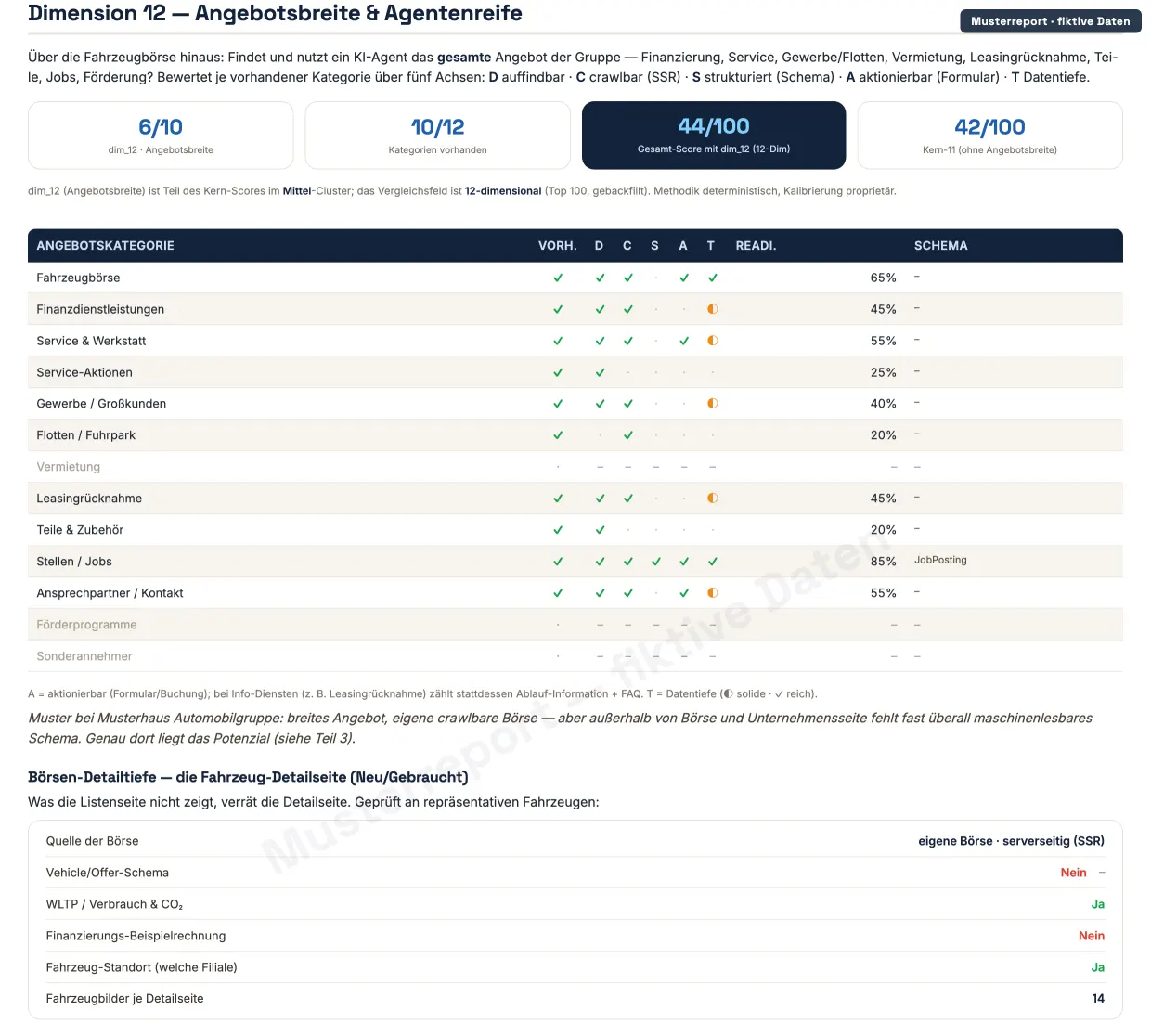This screenshot has height=1036, width=1151.
Task: Click the Service-Aktionen row label
Action: point(84,372)
